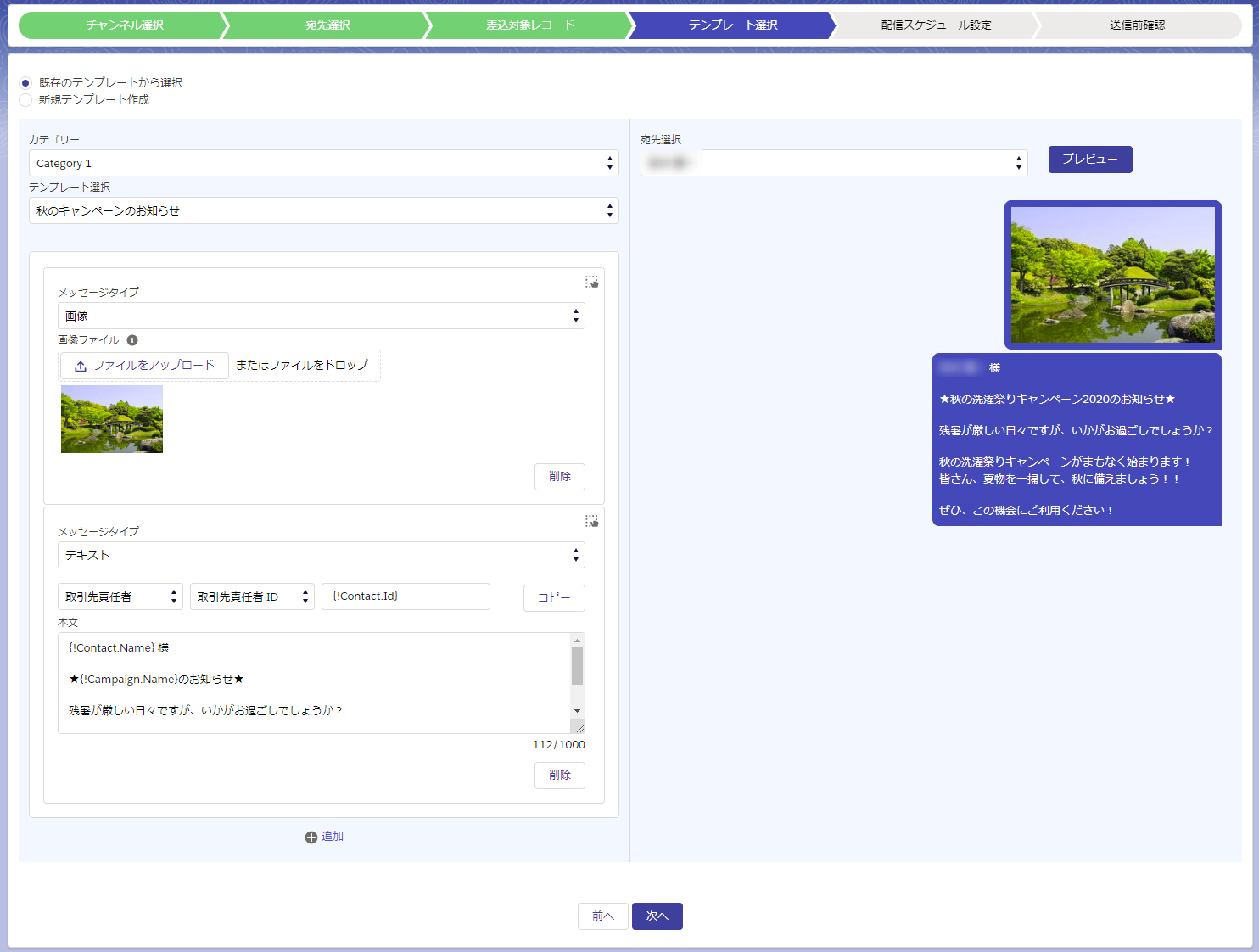
Task: Open the 取引先責任者 object dropdown
Action: point(120,596)
